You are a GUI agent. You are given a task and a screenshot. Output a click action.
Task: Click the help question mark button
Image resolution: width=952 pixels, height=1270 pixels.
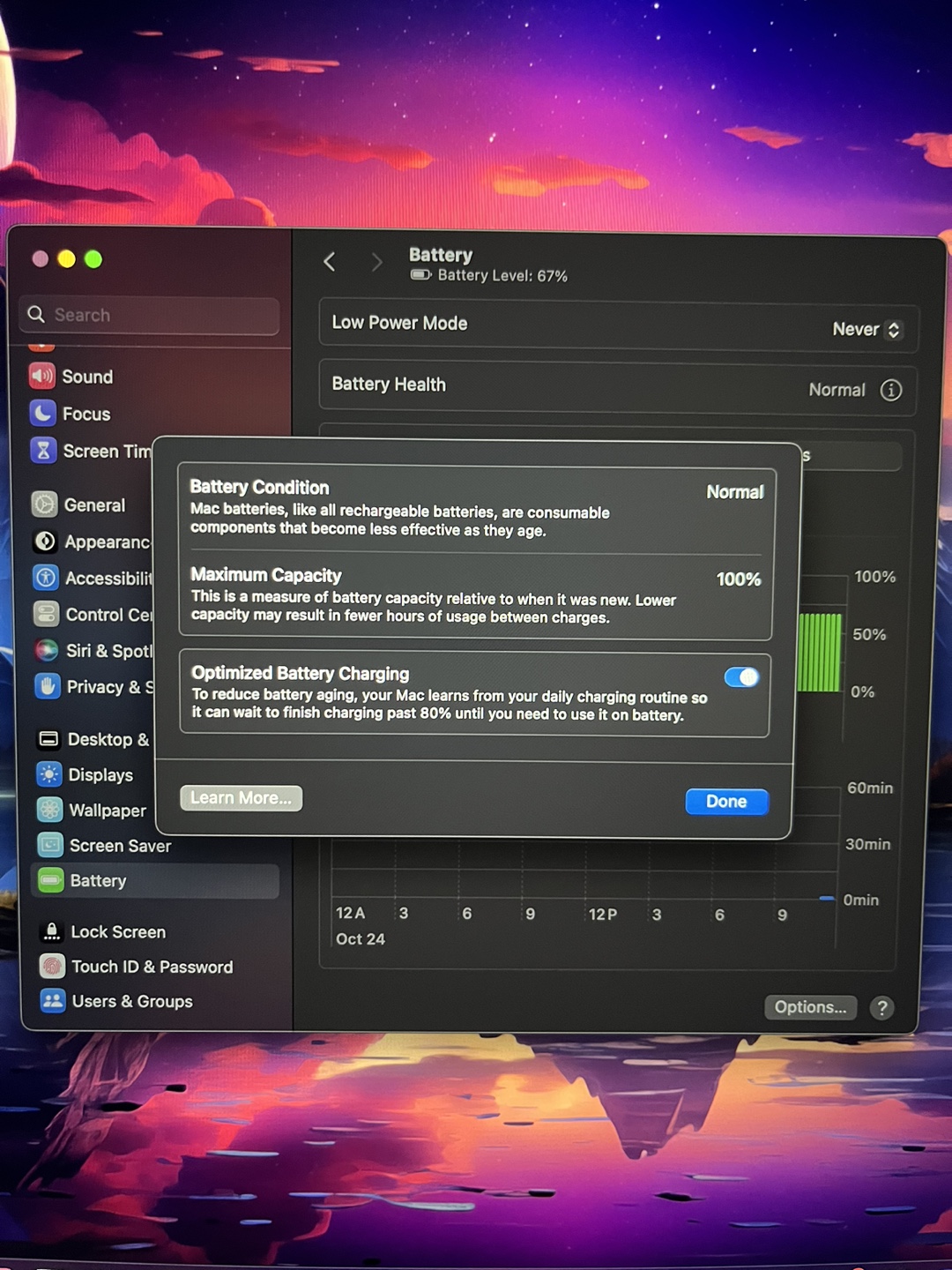click(881, 1008)
